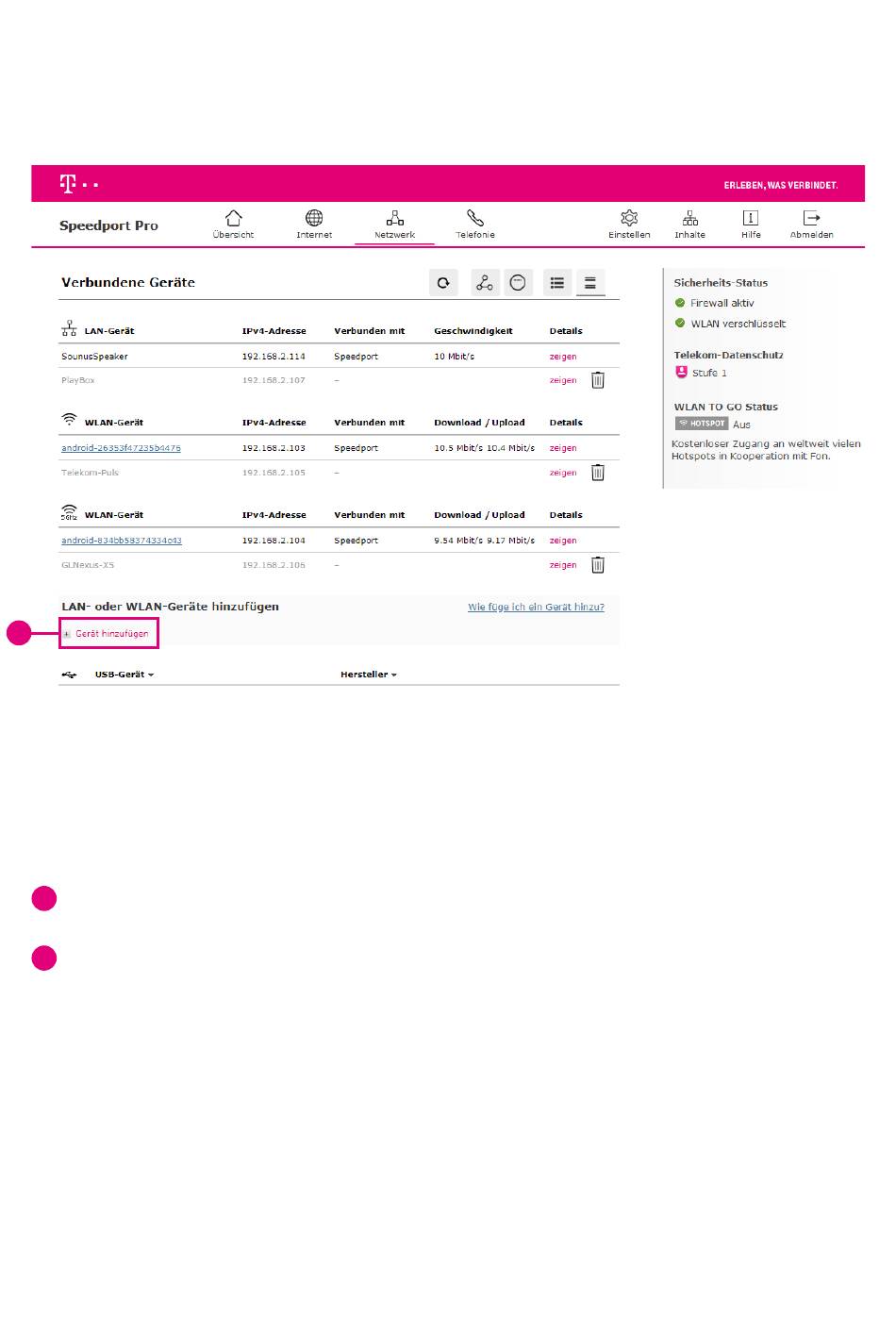Delete the PlayBox device with trash icon
Viewport: 896px width, 1333px height.
[598, 380]
